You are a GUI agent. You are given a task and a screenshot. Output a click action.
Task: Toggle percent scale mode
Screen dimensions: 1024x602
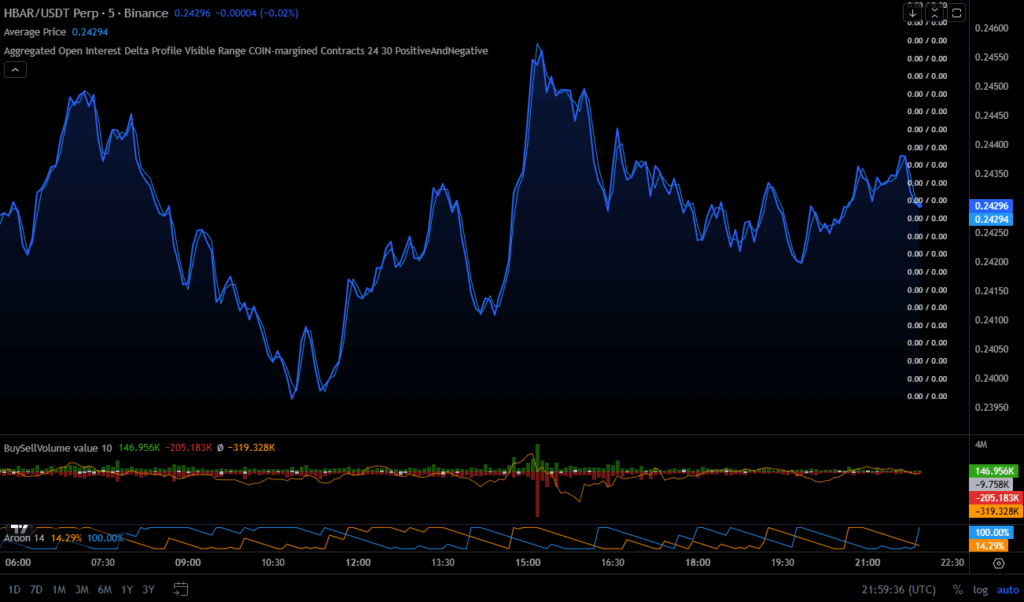tap(957, 589)
